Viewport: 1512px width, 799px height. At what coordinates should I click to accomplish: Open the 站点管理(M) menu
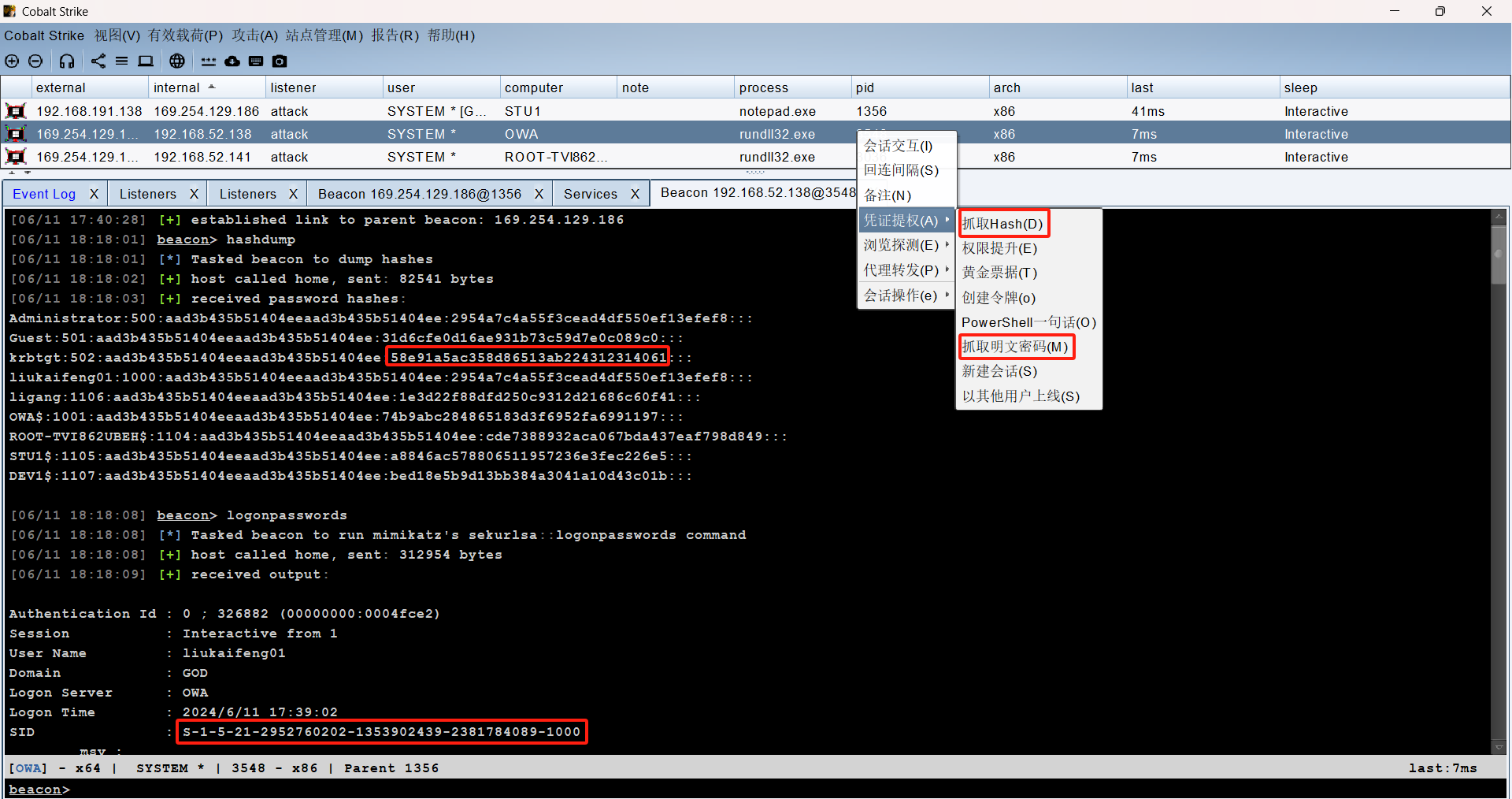pyautogui.click(x=324, y=35)
